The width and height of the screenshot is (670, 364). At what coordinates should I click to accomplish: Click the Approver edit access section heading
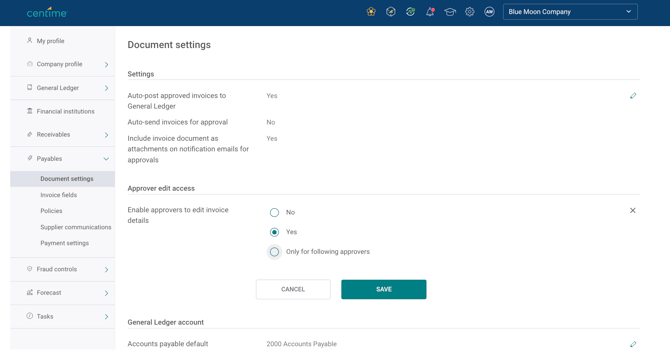click(161, 188)
